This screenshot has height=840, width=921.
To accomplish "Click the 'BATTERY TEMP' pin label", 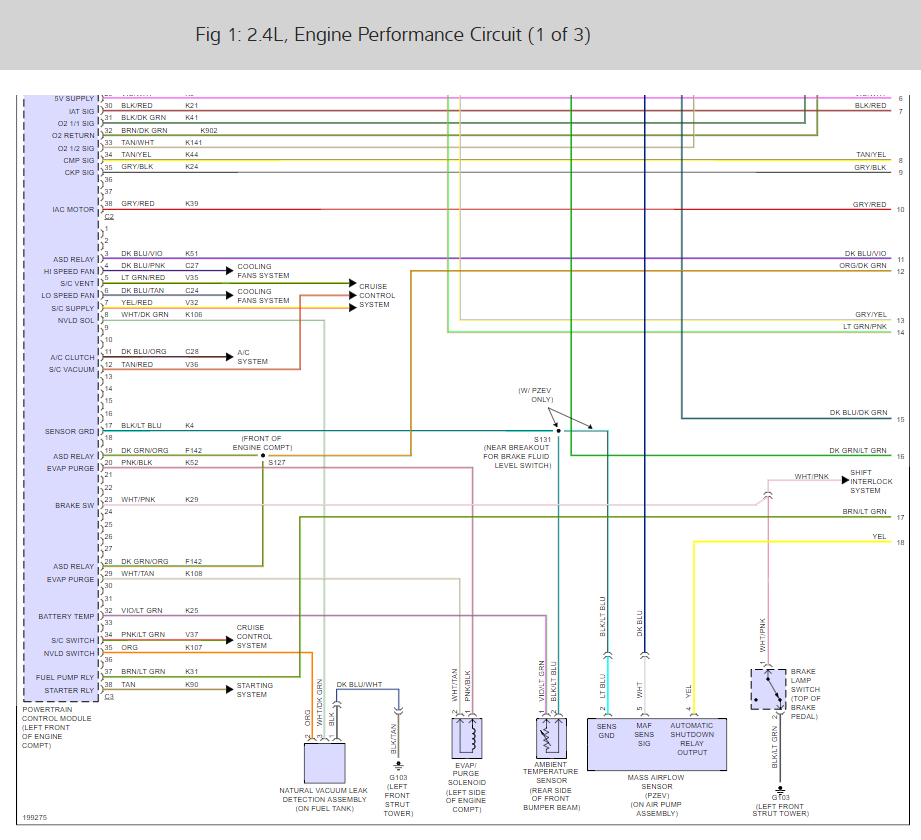I will click(x=66, y=617).
